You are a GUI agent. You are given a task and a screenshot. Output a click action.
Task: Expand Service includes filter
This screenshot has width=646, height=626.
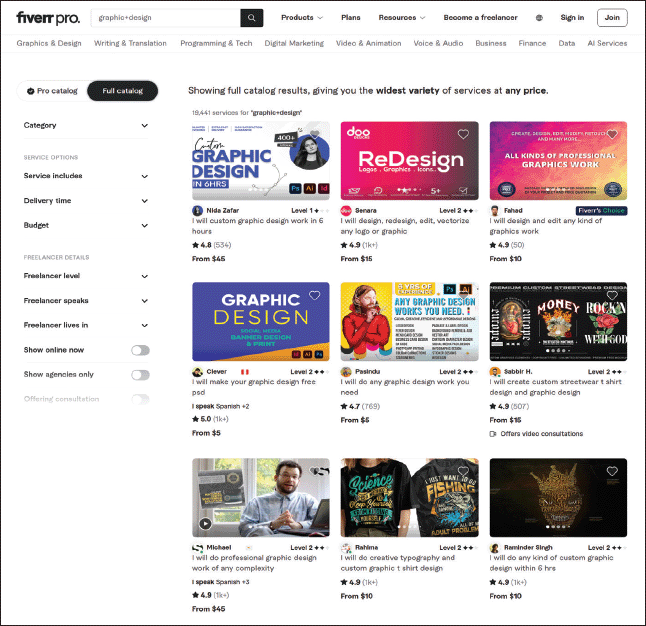[x=86, y=176]
